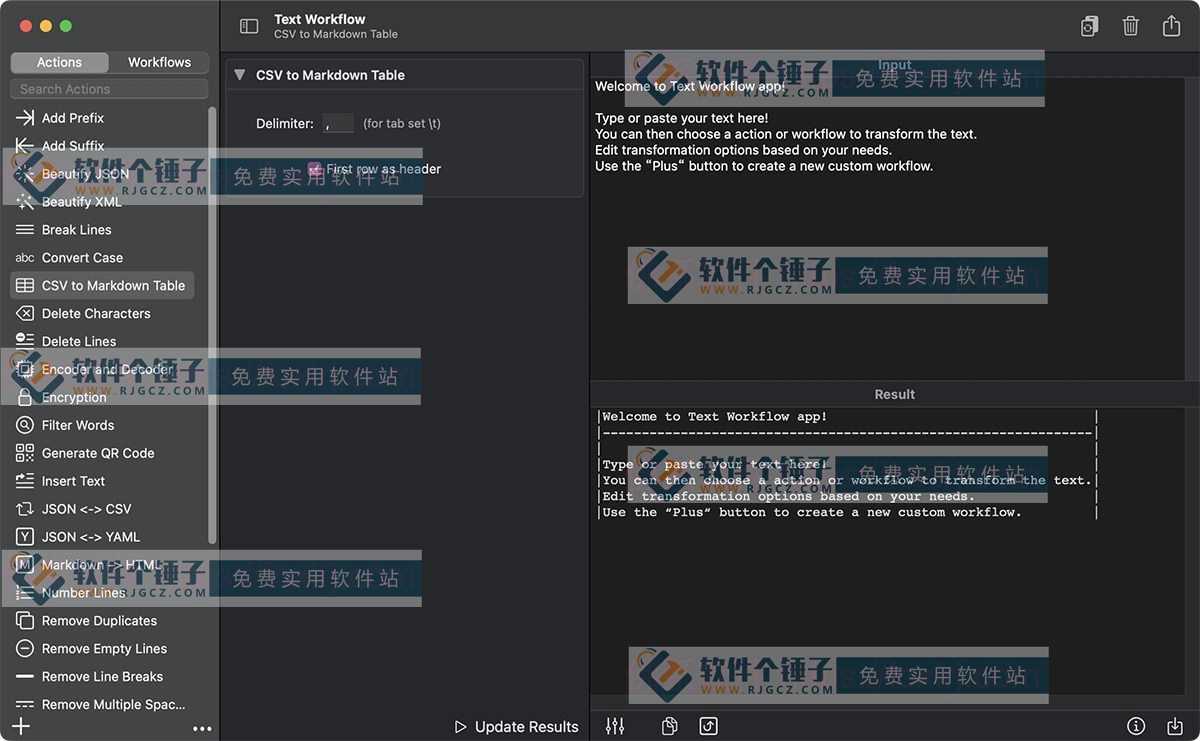
Task: Select the Add Prefix action icon
Action: [x=25, y=118]
